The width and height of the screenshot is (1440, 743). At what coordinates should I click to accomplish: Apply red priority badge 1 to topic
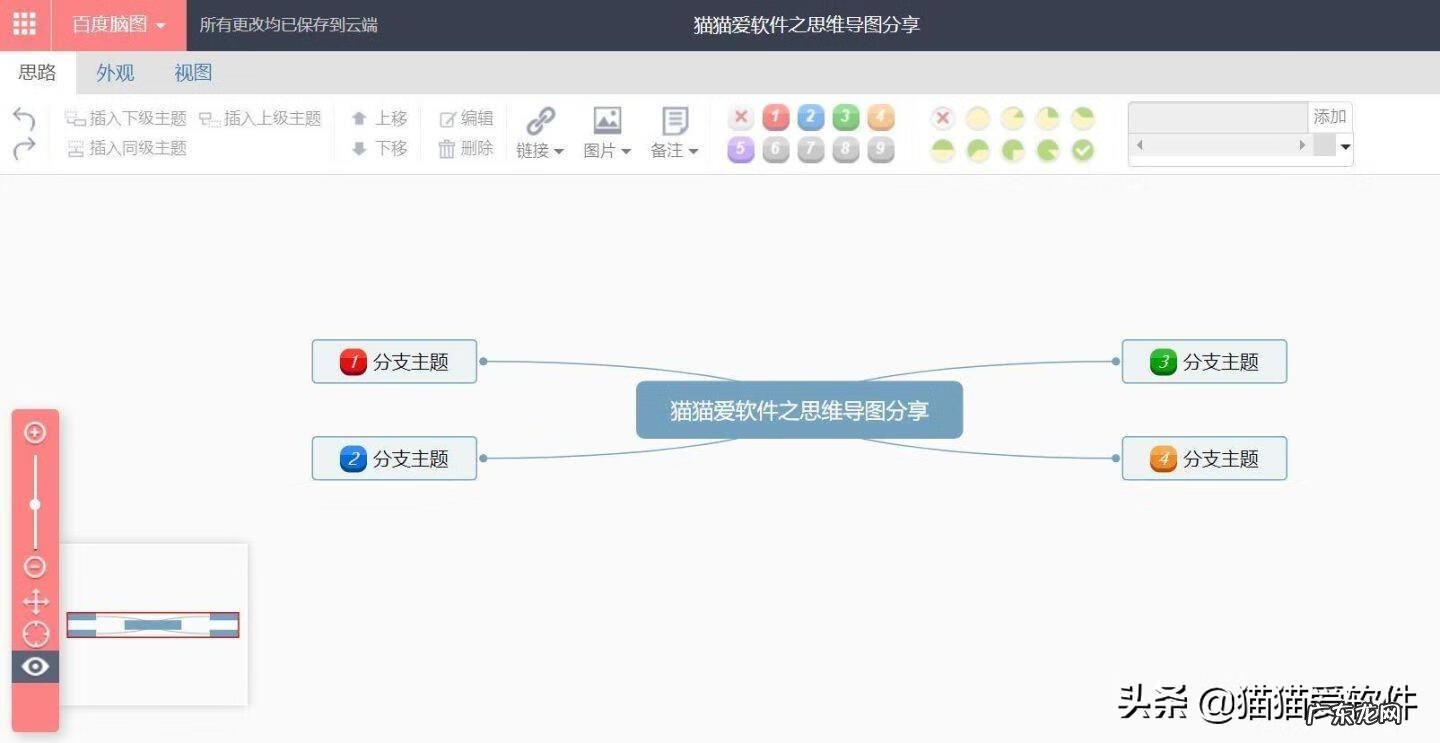775,117
